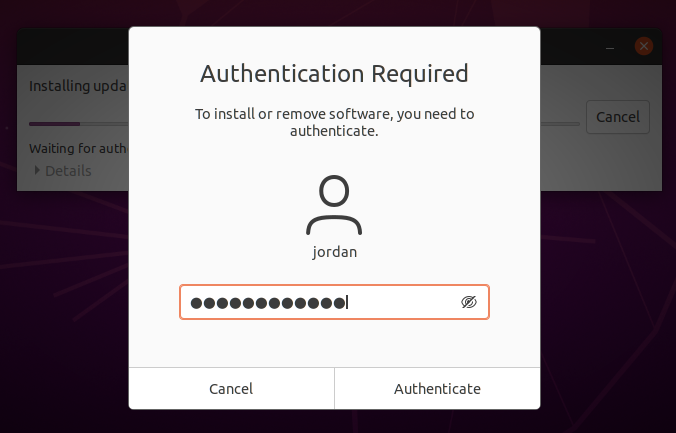This screenshot has height=433, width=676.
Task: Cancel the authentication dialog
Action: click(231, 389)
